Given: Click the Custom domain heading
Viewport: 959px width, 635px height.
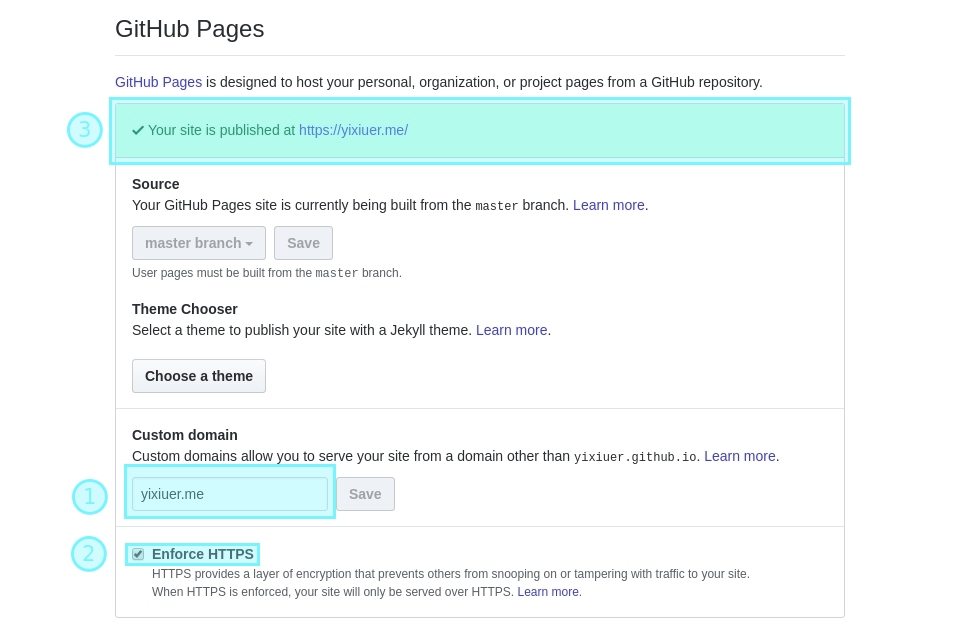Looking at the screenshot, I should click(x=185, y=435).
